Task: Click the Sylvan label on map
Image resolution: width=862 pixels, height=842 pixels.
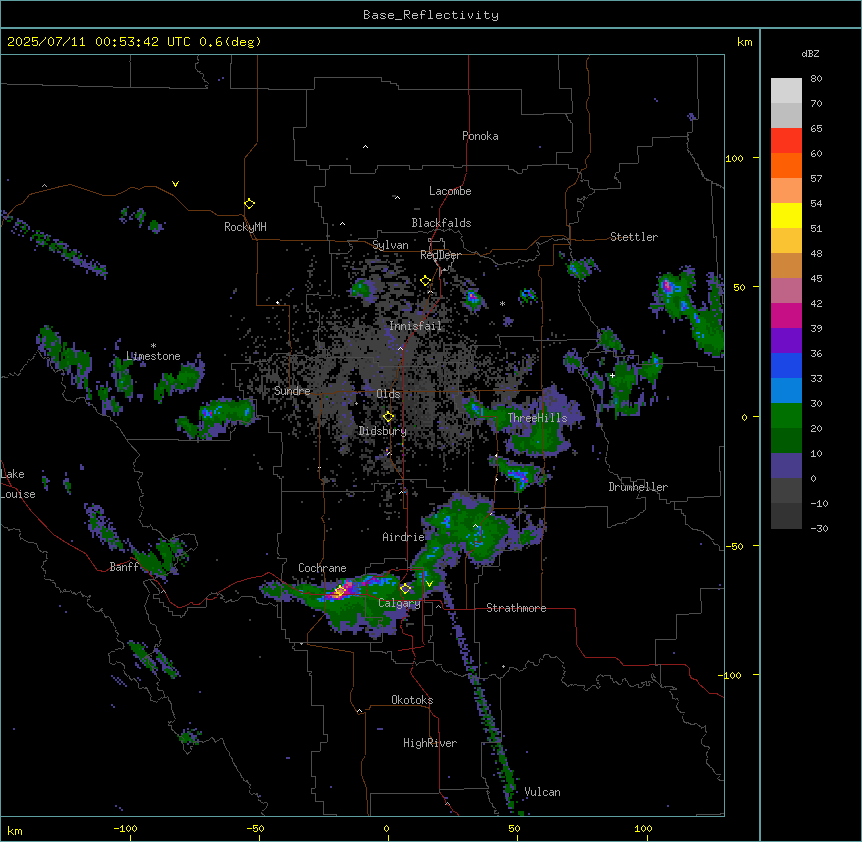Action: pos(390,245)
